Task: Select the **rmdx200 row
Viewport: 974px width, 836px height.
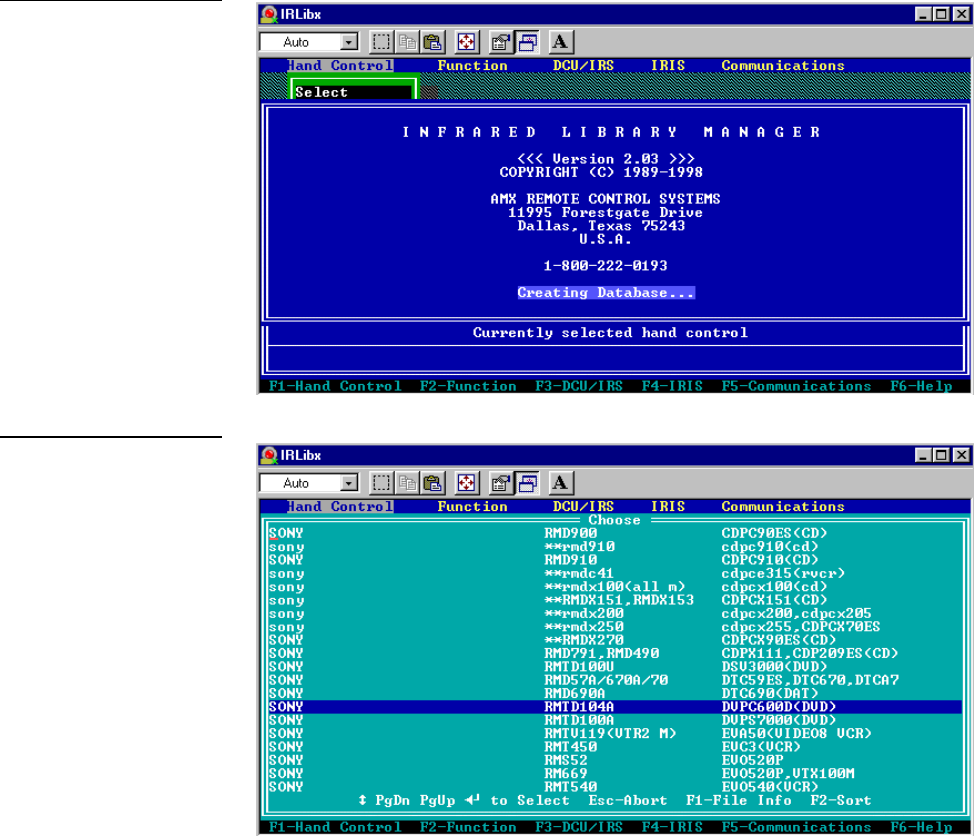Action: [614, 614]
